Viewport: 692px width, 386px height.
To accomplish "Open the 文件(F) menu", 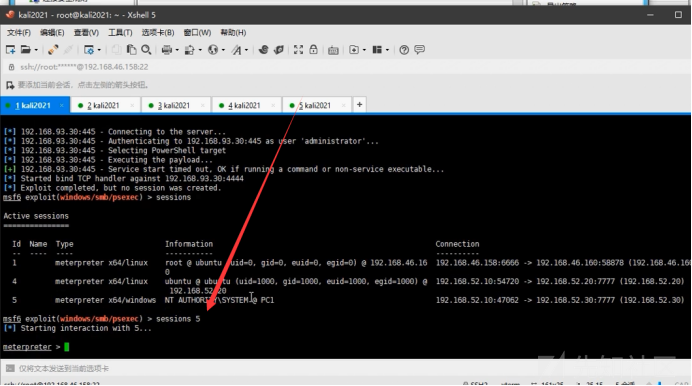I will pyautogui.click(x=19, y=33).
